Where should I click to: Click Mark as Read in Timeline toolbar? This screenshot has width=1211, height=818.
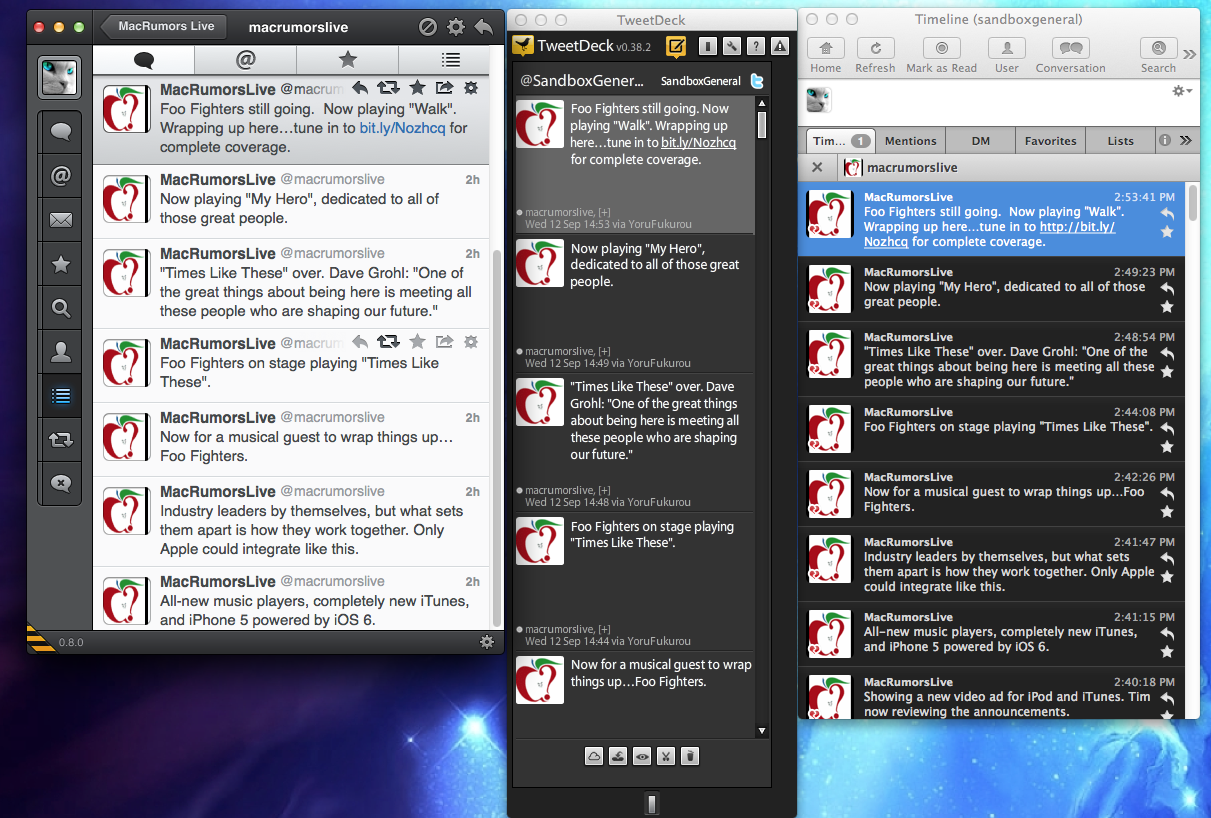tap(941, 55)
